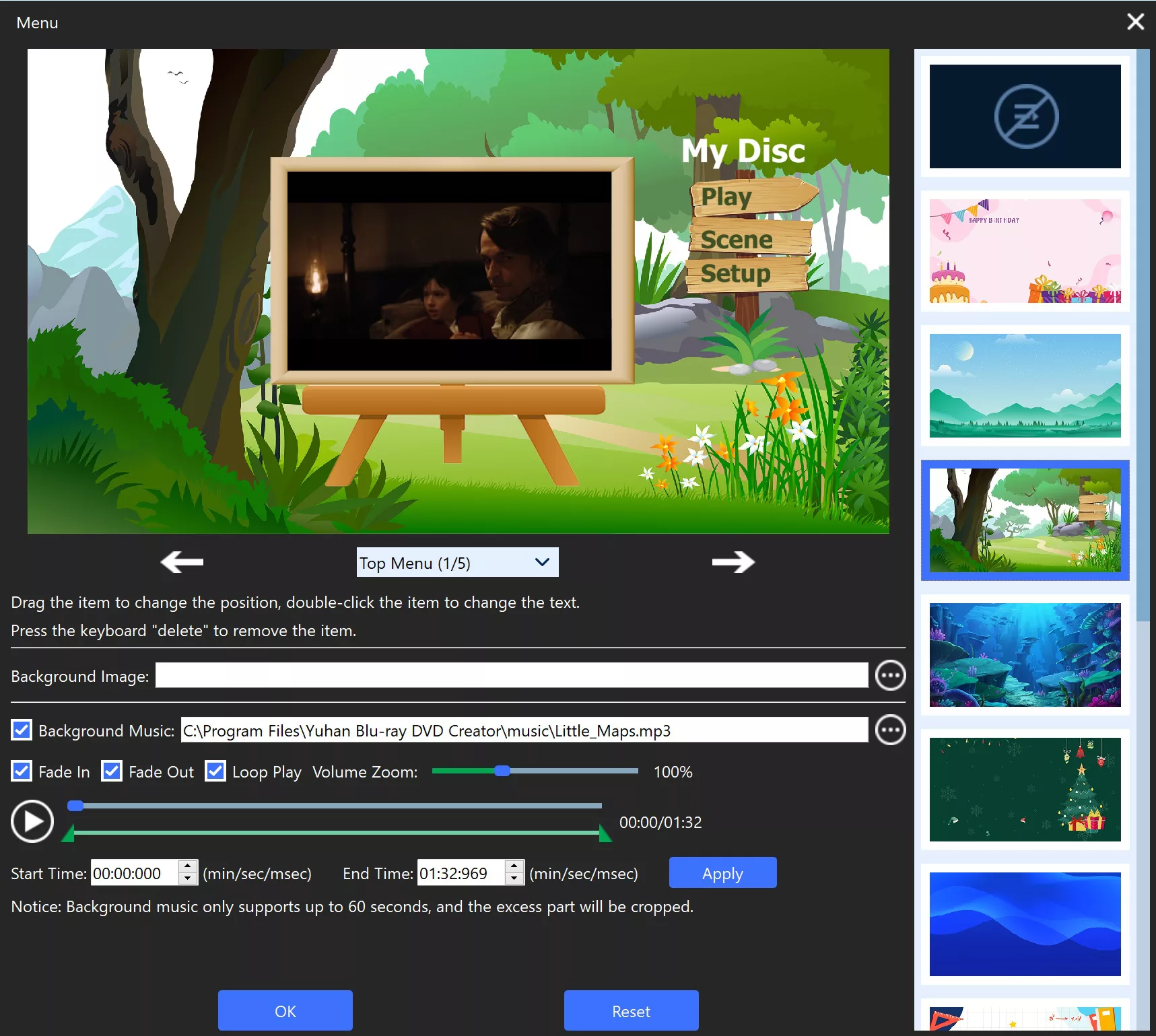
Task: Click Apply to set music time range
Action: point(722,873)
